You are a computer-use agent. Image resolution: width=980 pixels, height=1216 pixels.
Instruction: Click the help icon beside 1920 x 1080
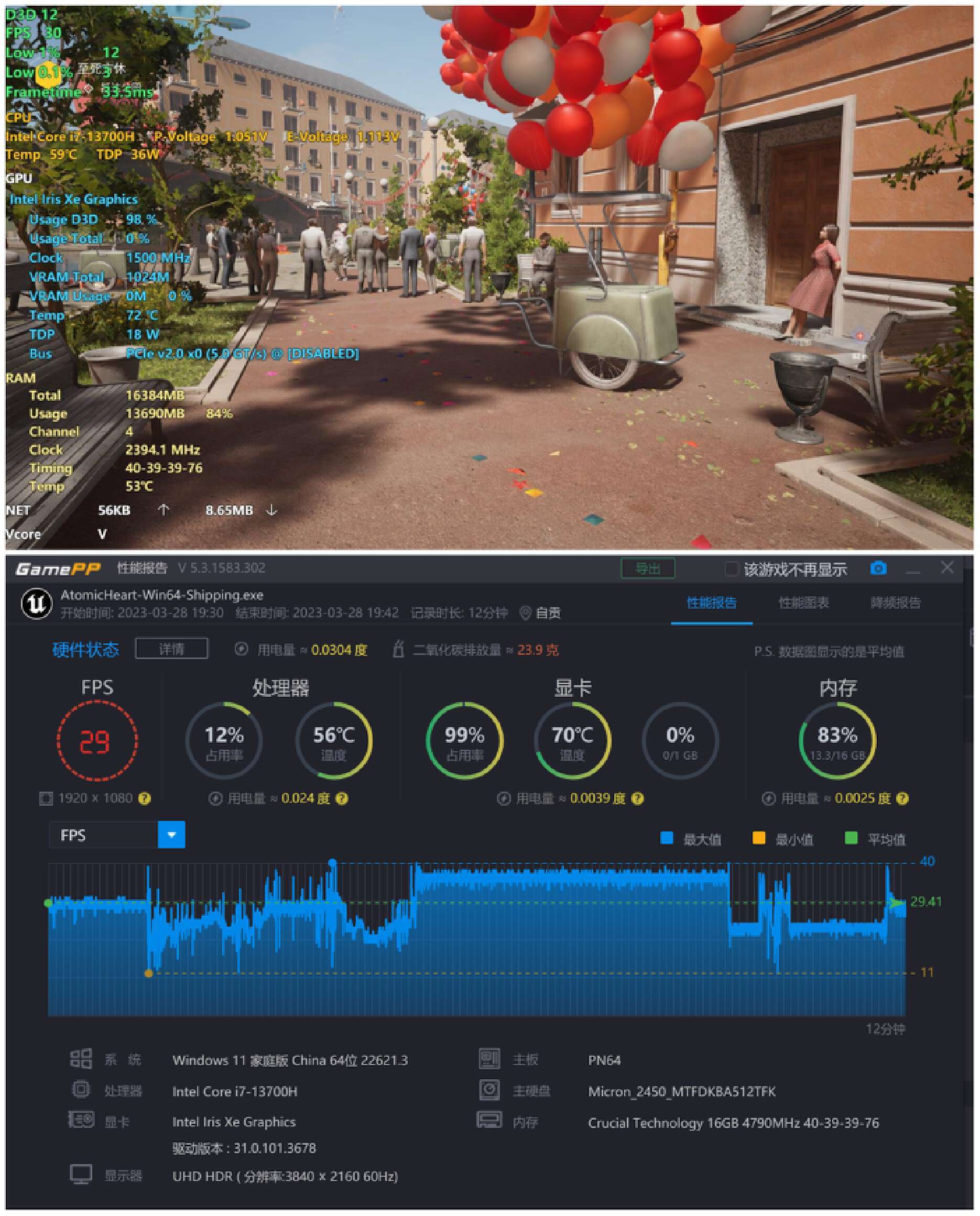[x=145, y=798]
